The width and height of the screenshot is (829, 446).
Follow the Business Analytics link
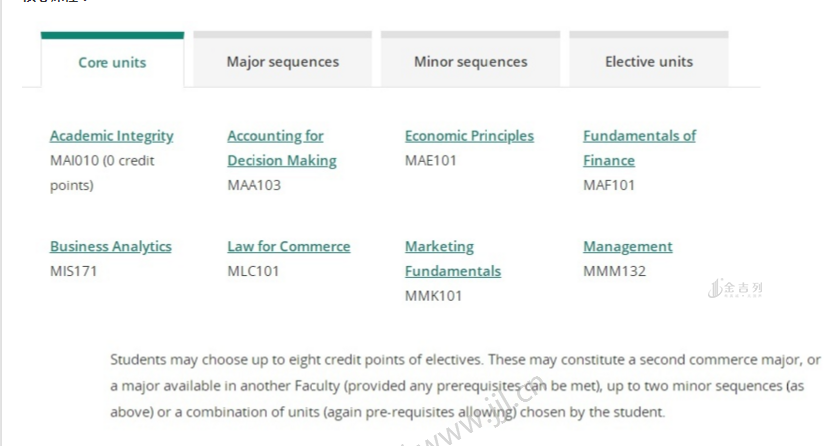coord(110,246)
